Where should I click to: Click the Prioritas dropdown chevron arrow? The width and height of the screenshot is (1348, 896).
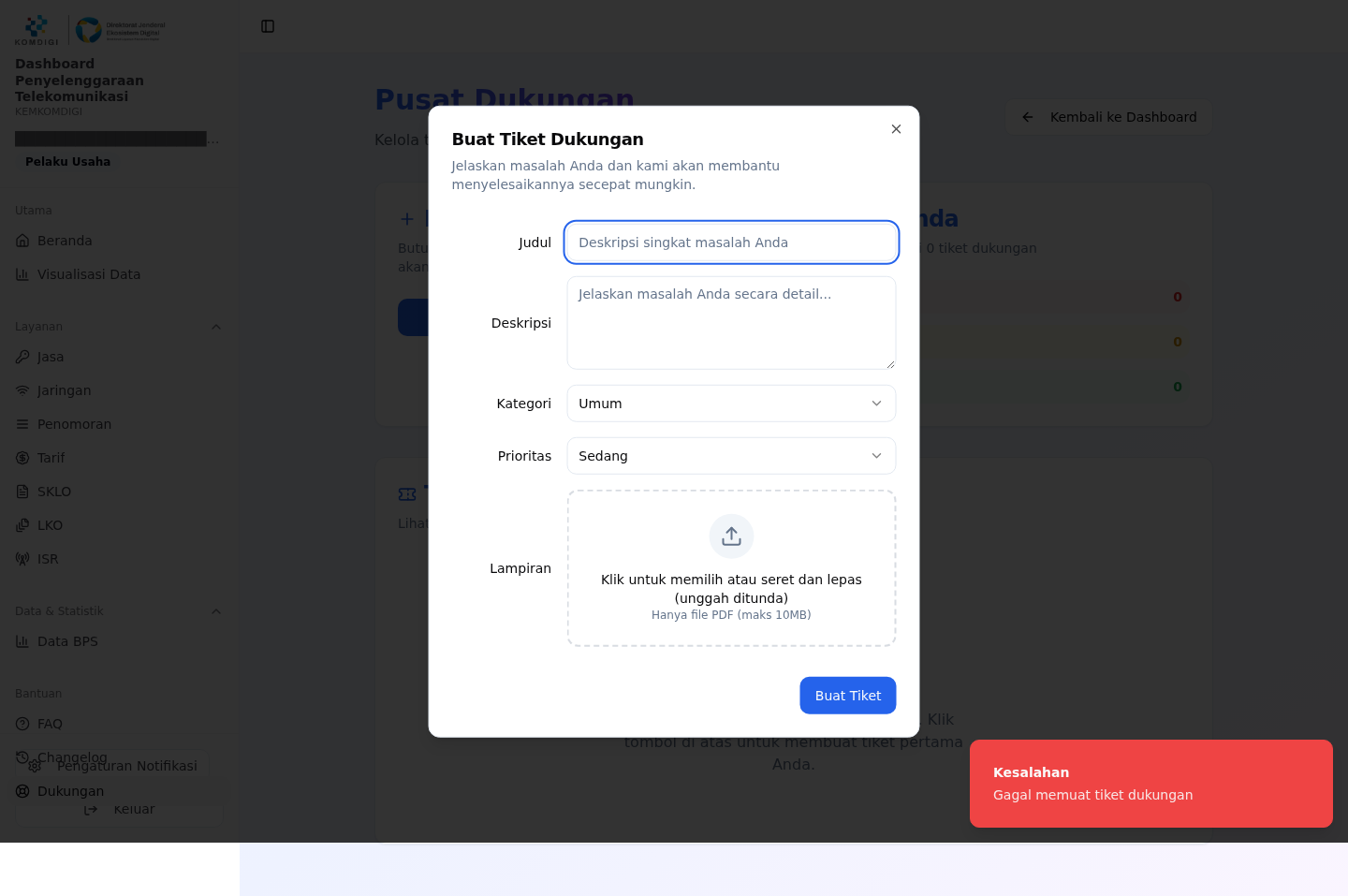coord(876,456)
